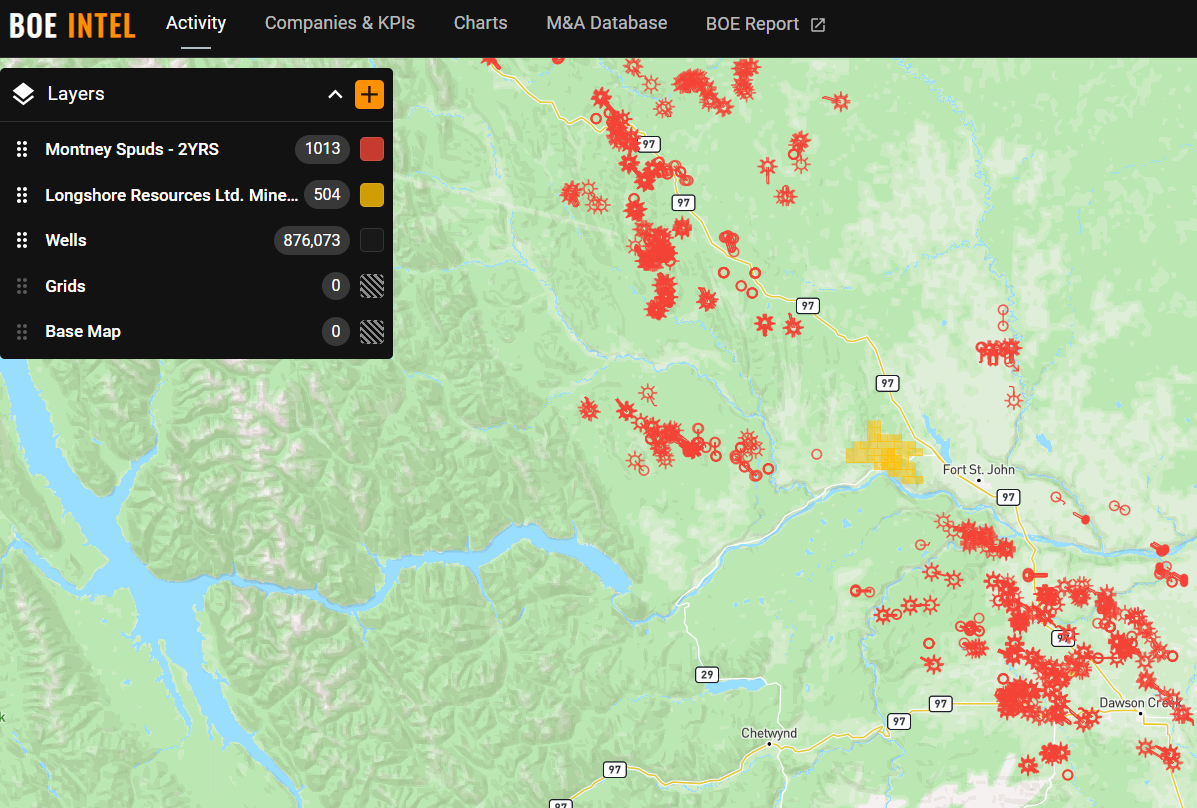Click the Base Map zero count badge
Viewport: 1197px width, 808px height.
pyautogui.click(x=336, y=331)
